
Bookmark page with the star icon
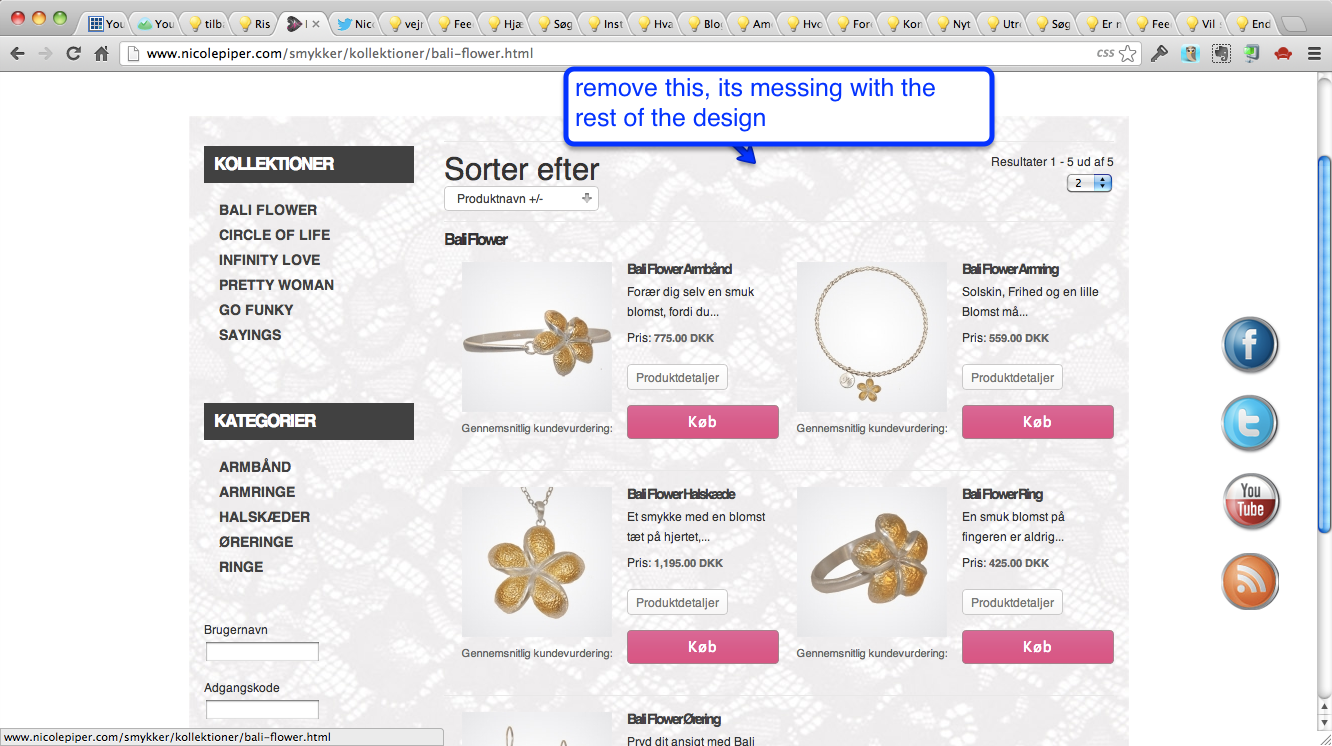(x=1127, y=54)
